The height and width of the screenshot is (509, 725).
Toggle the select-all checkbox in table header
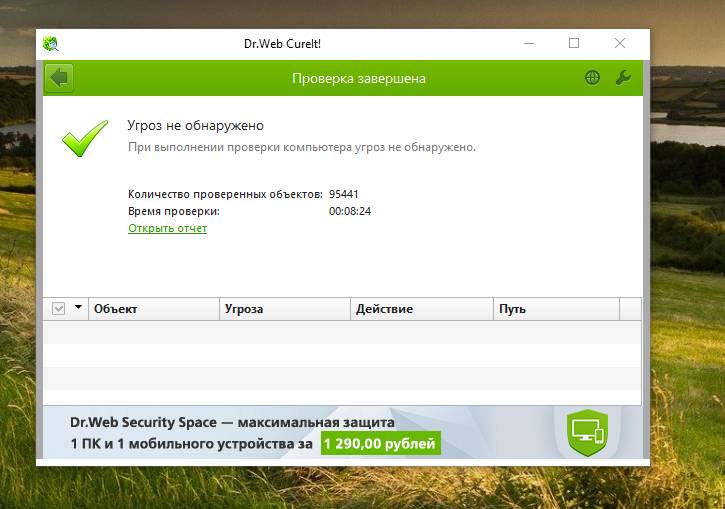(59, 308)
